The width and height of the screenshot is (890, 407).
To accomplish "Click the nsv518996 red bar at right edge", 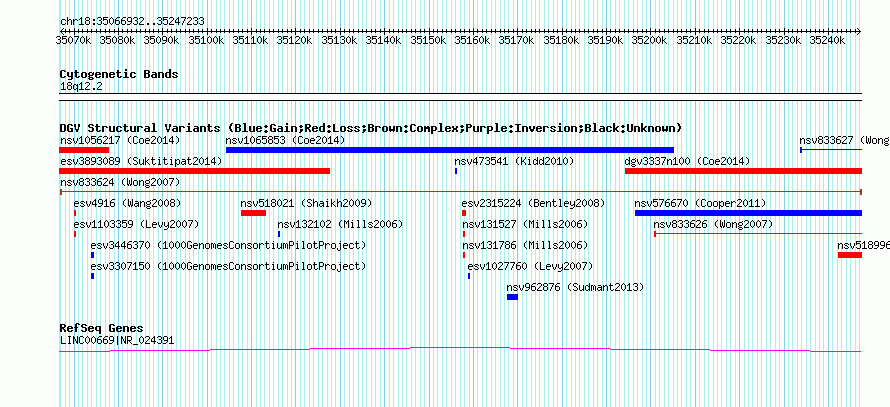I will pyautogui.click(x=850, y=255).
